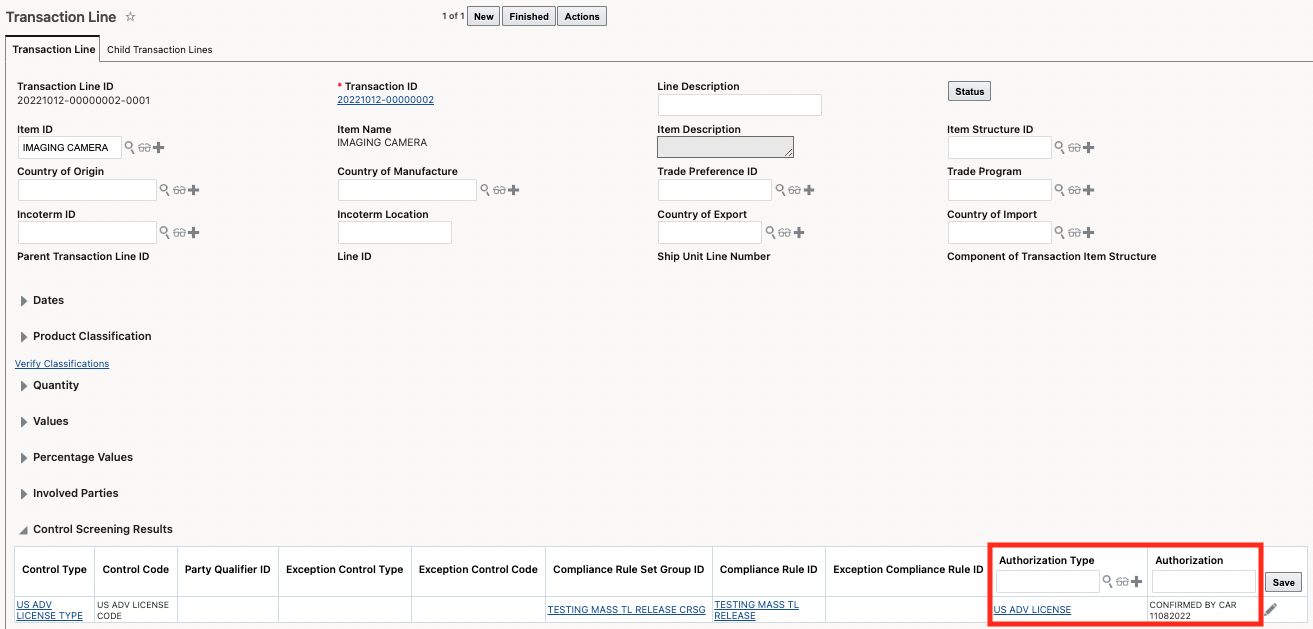Viewport: 1313px width, 629px height.
Task: Click the favorite star next to Transaction Line
Action: [130, 17]
